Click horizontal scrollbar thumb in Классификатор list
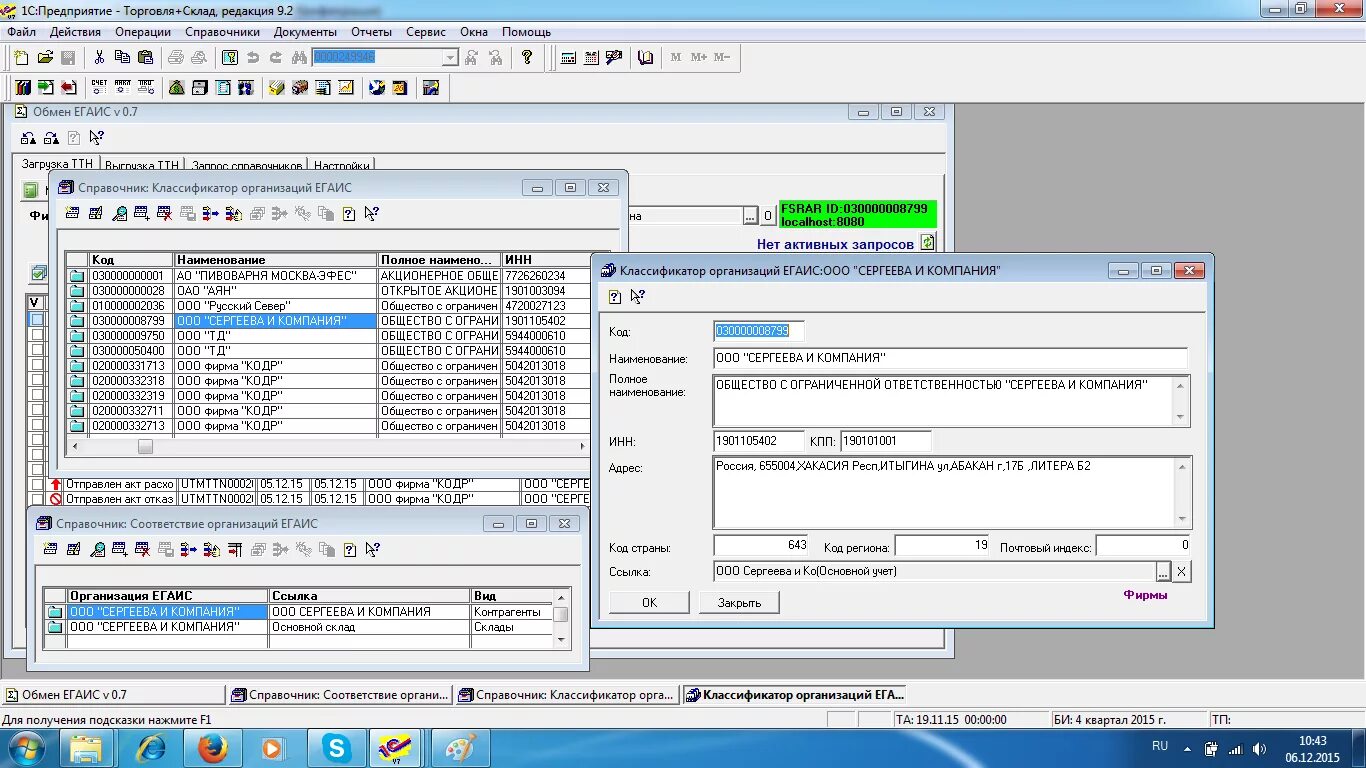 (145, 447)
